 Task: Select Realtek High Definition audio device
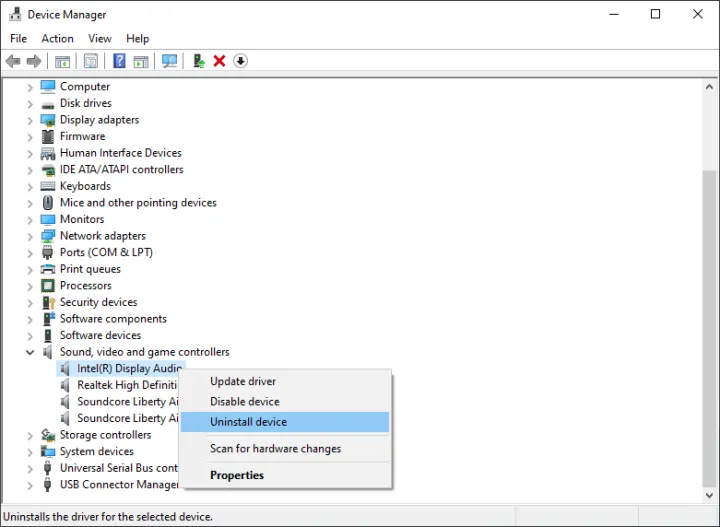tap(127, 385)
